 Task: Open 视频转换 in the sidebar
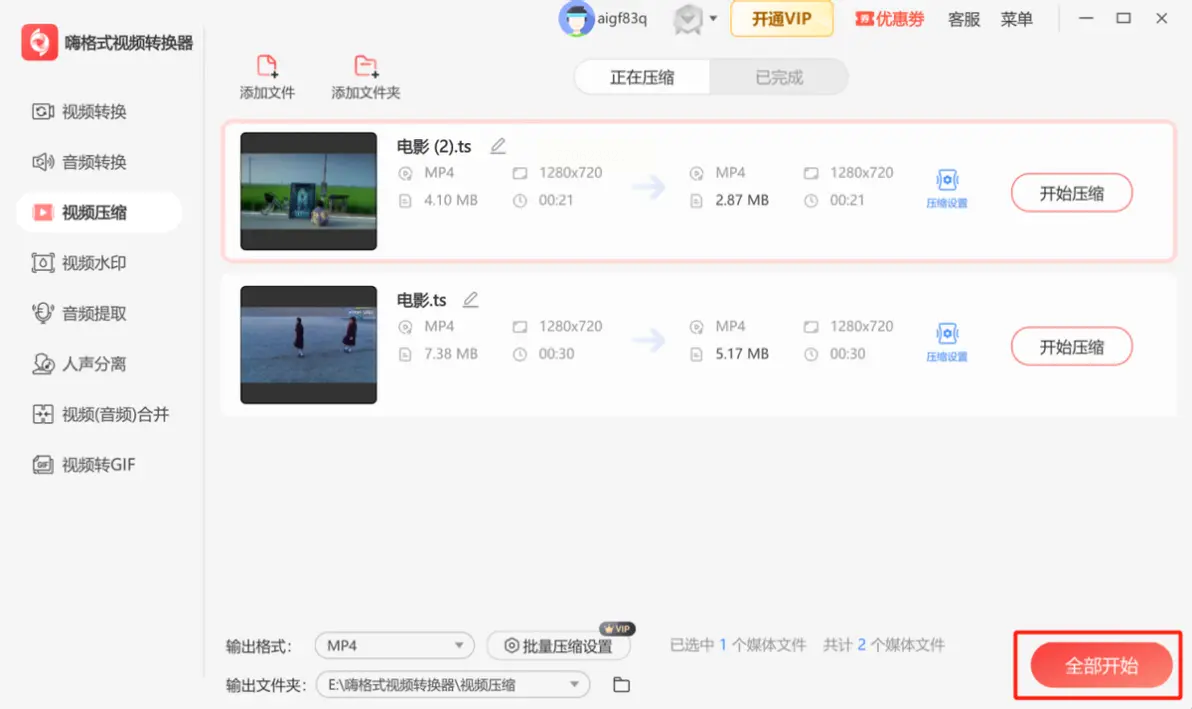94,112
